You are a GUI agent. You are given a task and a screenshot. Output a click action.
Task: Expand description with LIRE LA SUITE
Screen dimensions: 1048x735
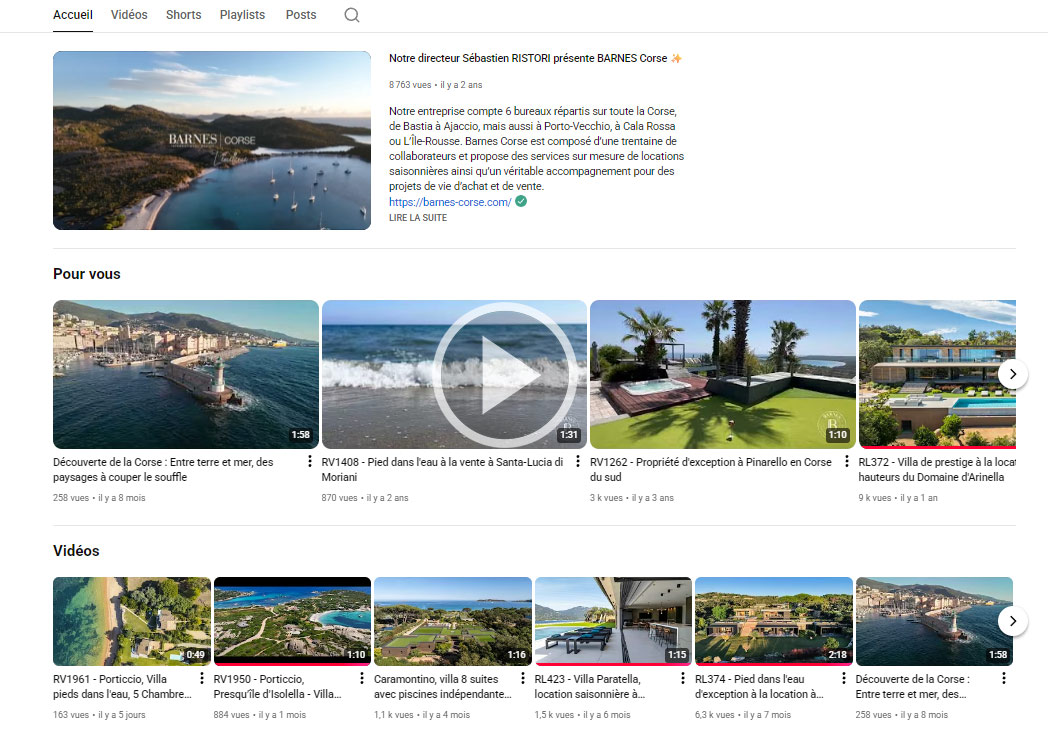(x=417, y=218)
